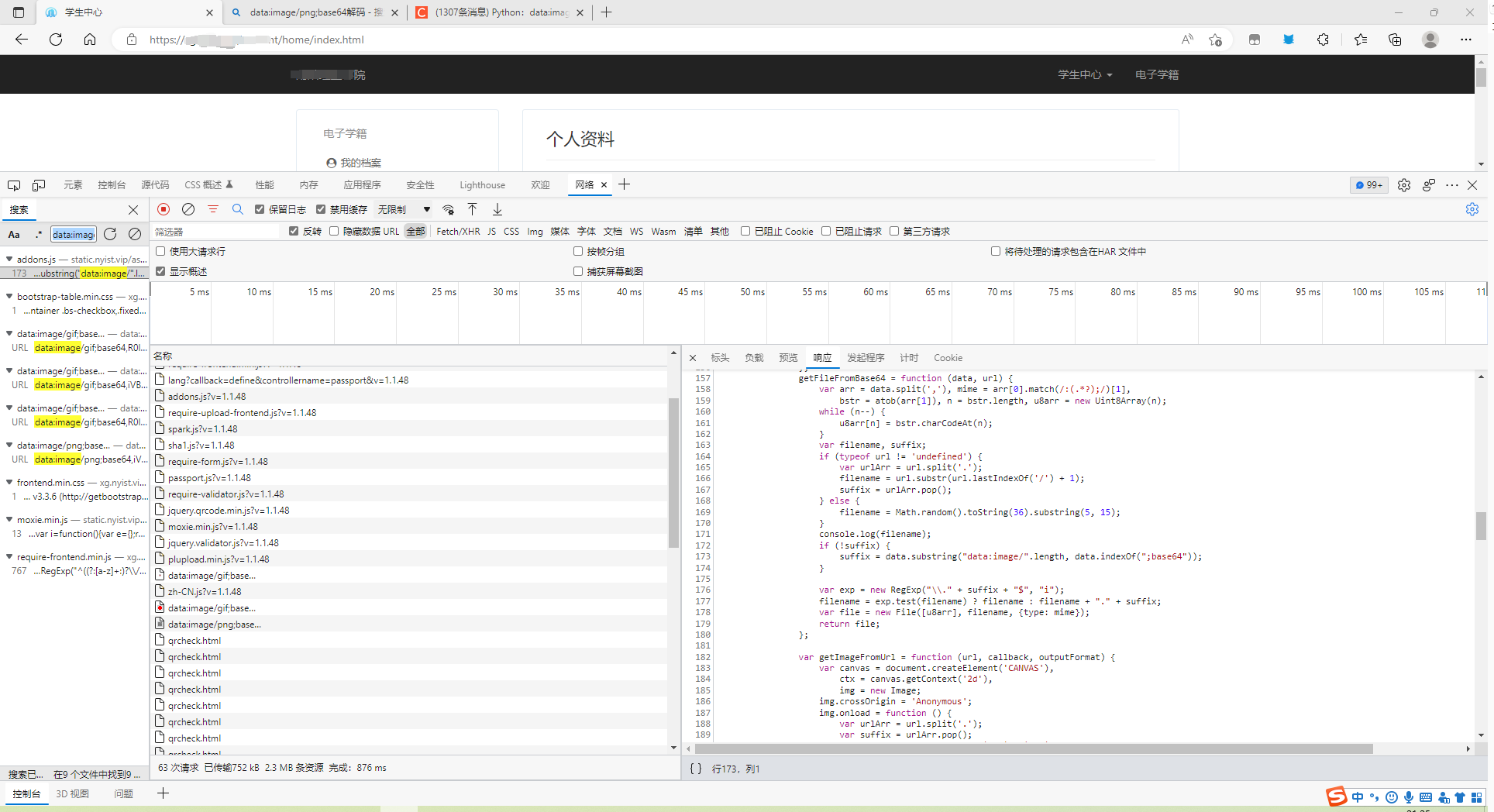Image resolution: width=1494 pixels, height=812 pixels.
Task: Collapse require-frontend.min.js result group
Action: coord(9,557)
